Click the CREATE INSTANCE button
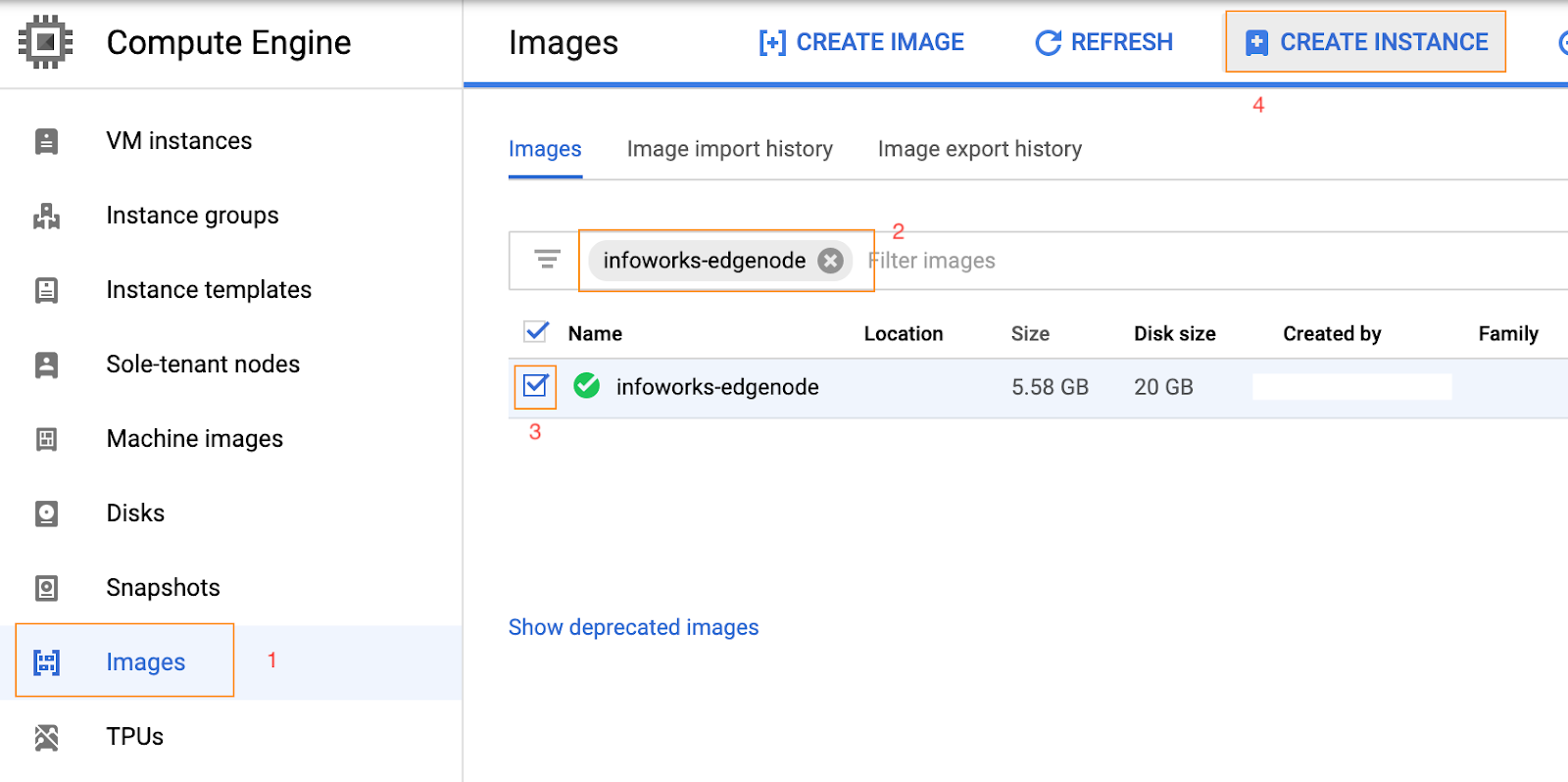The image size is (1568, 782). click(x=1365, y=42)
